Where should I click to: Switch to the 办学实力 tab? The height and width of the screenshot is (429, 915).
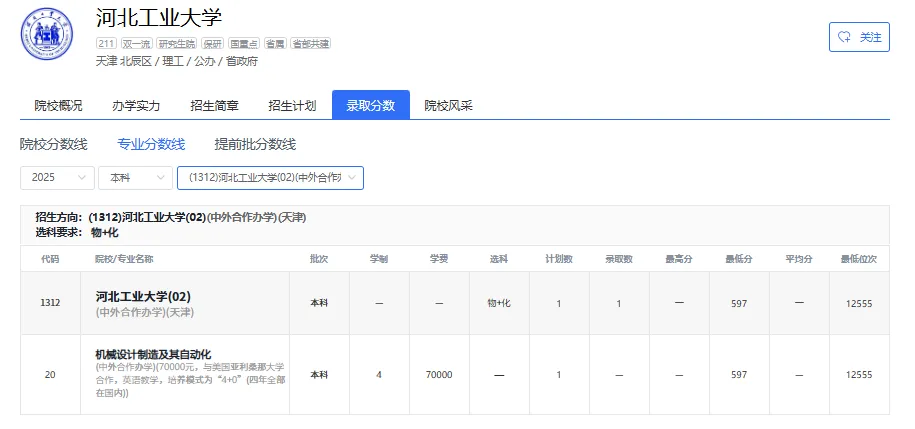(136, 106)
